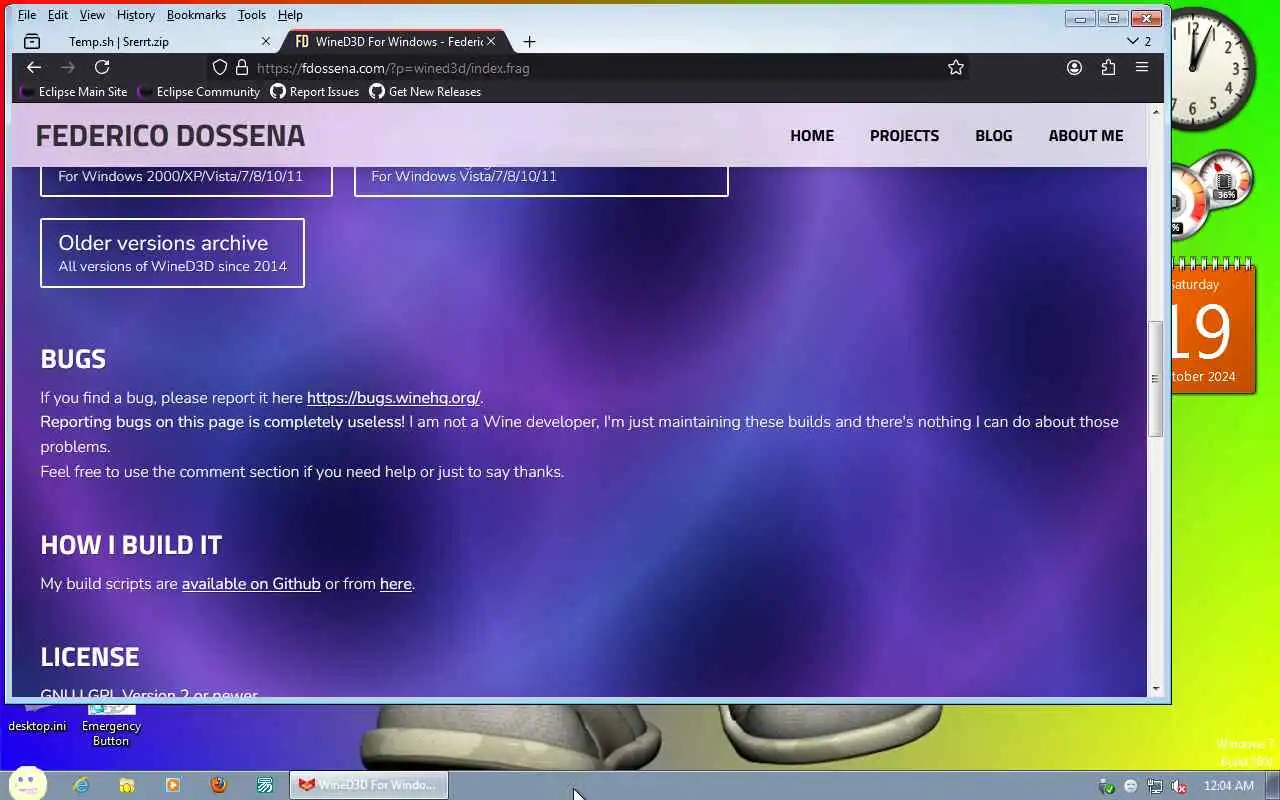1280x800 pixels.
Task: Open the Older versions archive button
Action: point(172,253)
